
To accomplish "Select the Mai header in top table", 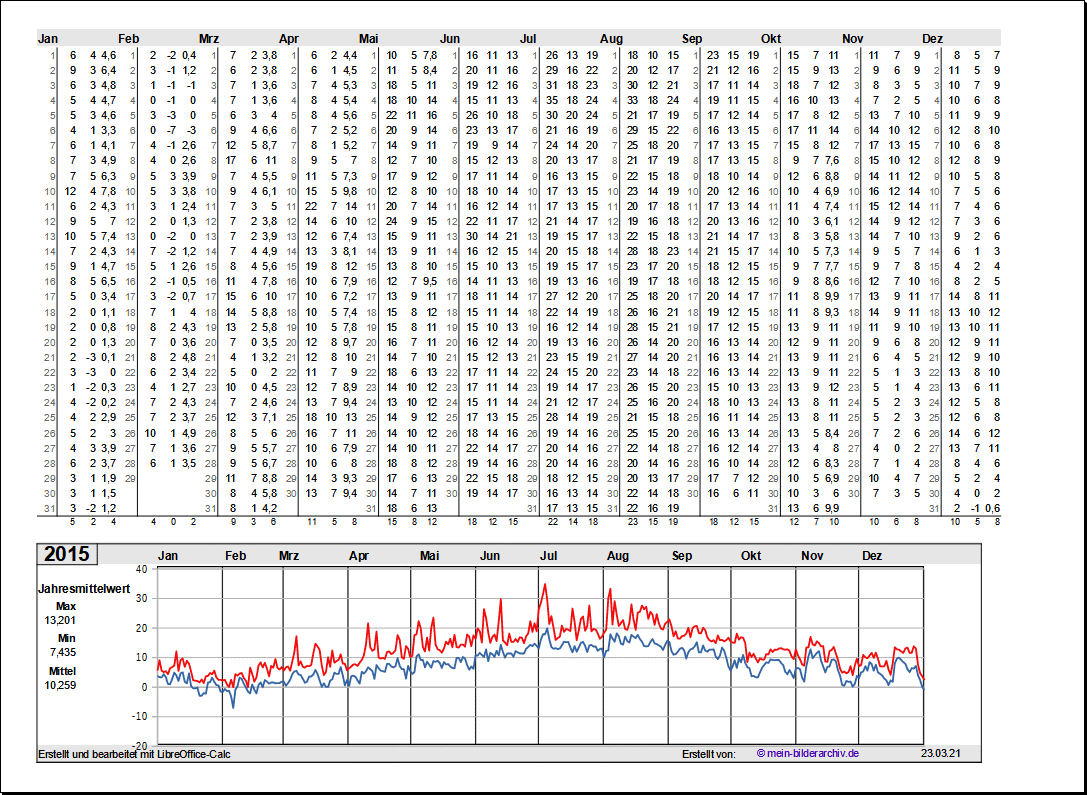I will tap(369, 38).
